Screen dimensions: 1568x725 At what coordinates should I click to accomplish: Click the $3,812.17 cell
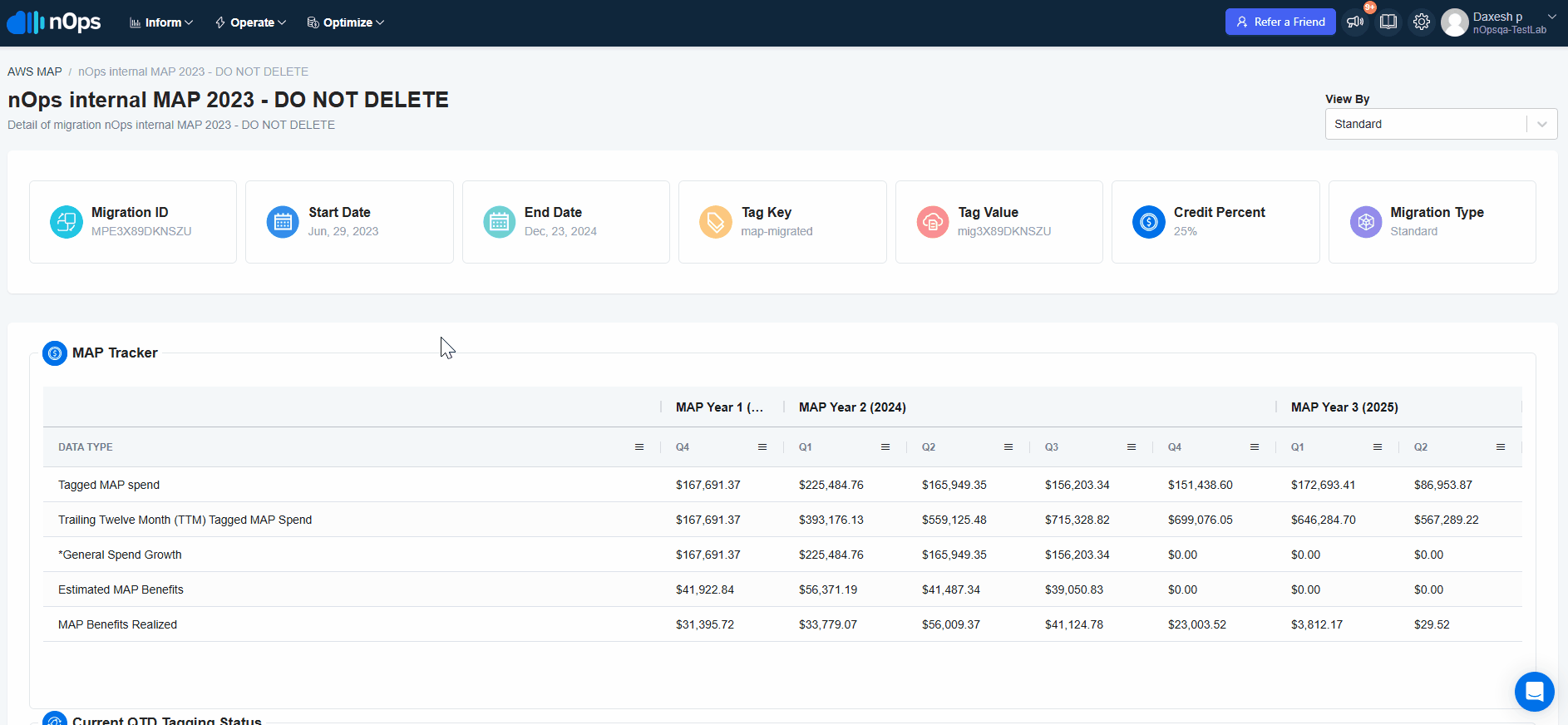pyautogui.click(x=1317, y=624)
